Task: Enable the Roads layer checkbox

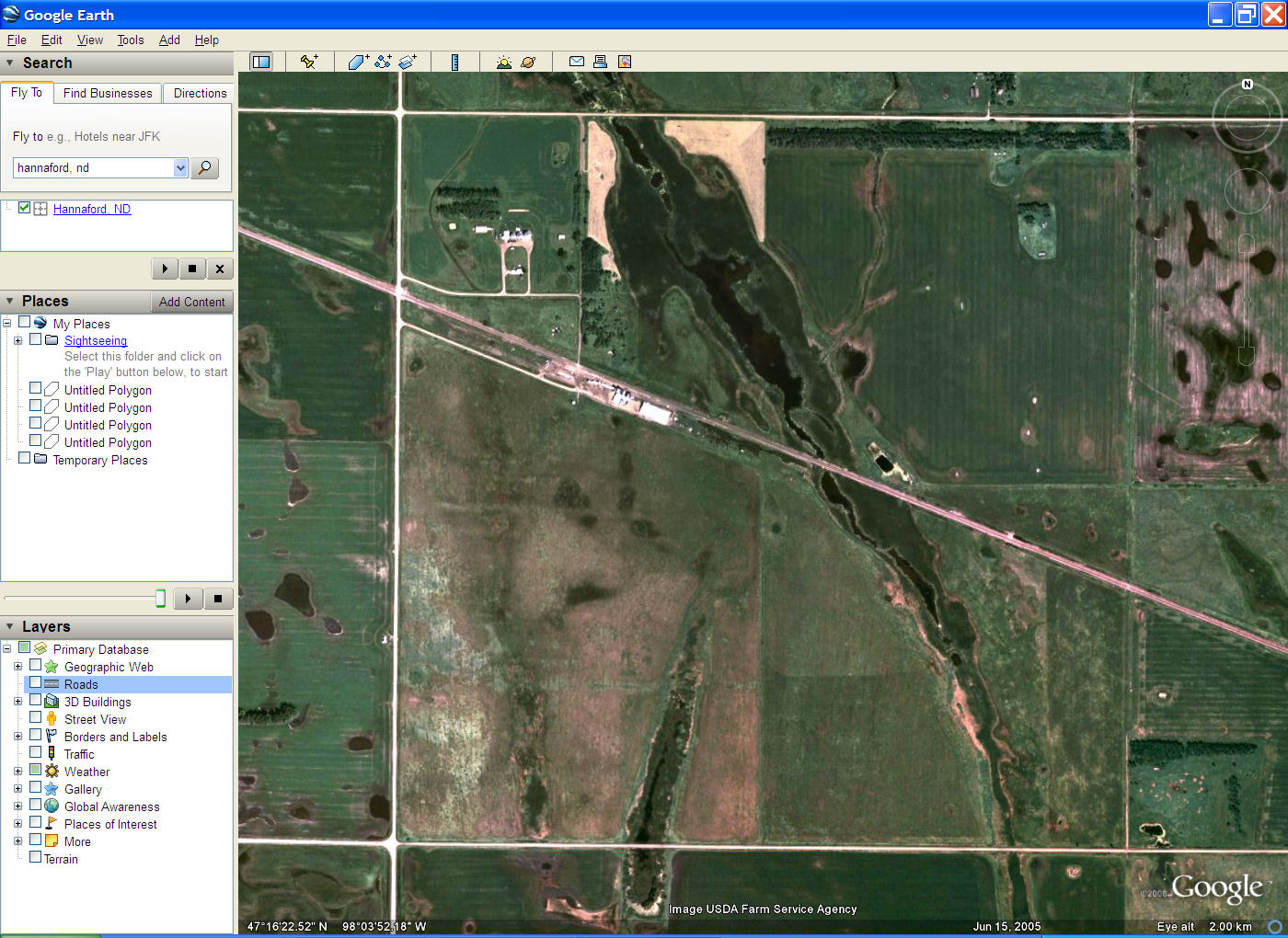Action: tap(35, 683)
